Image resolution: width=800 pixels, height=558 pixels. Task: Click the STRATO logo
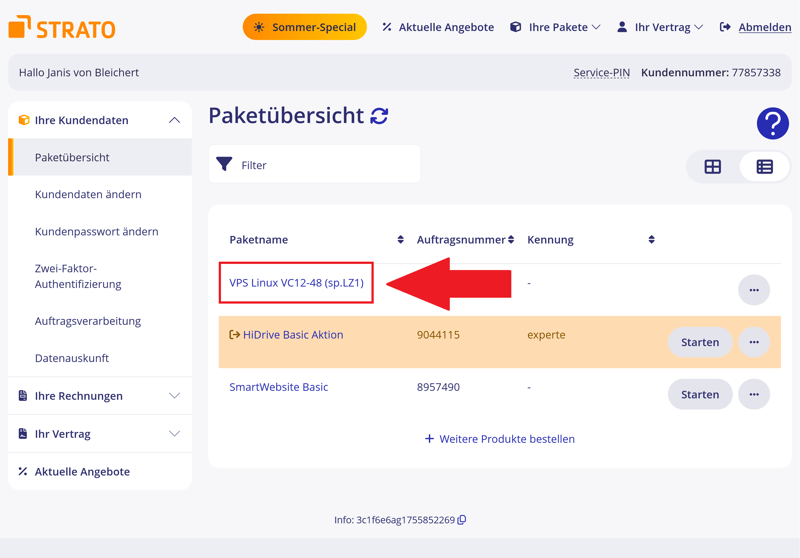(x=62, y=28)
